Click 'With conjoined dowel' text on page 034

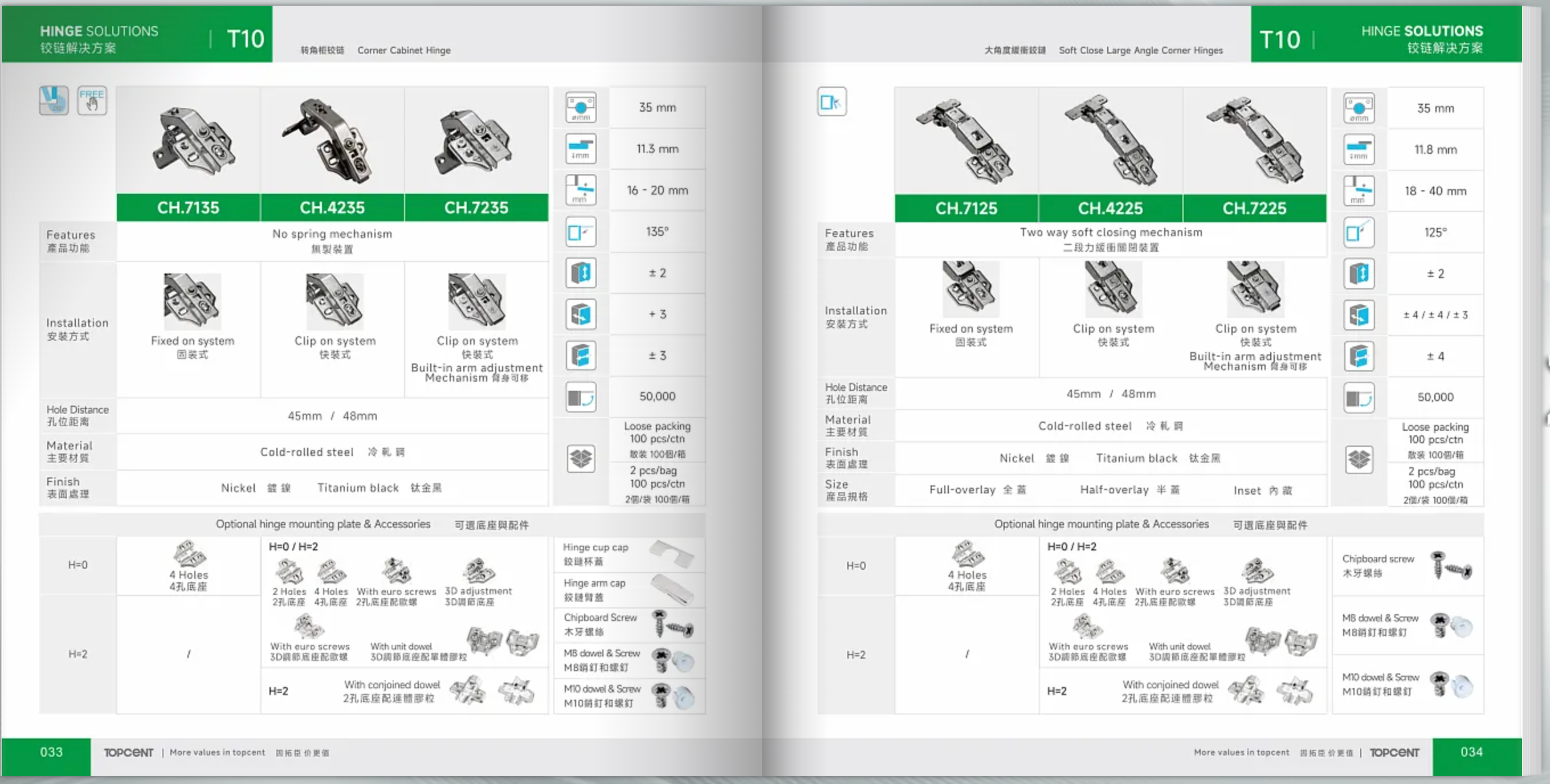point(1170,684)
